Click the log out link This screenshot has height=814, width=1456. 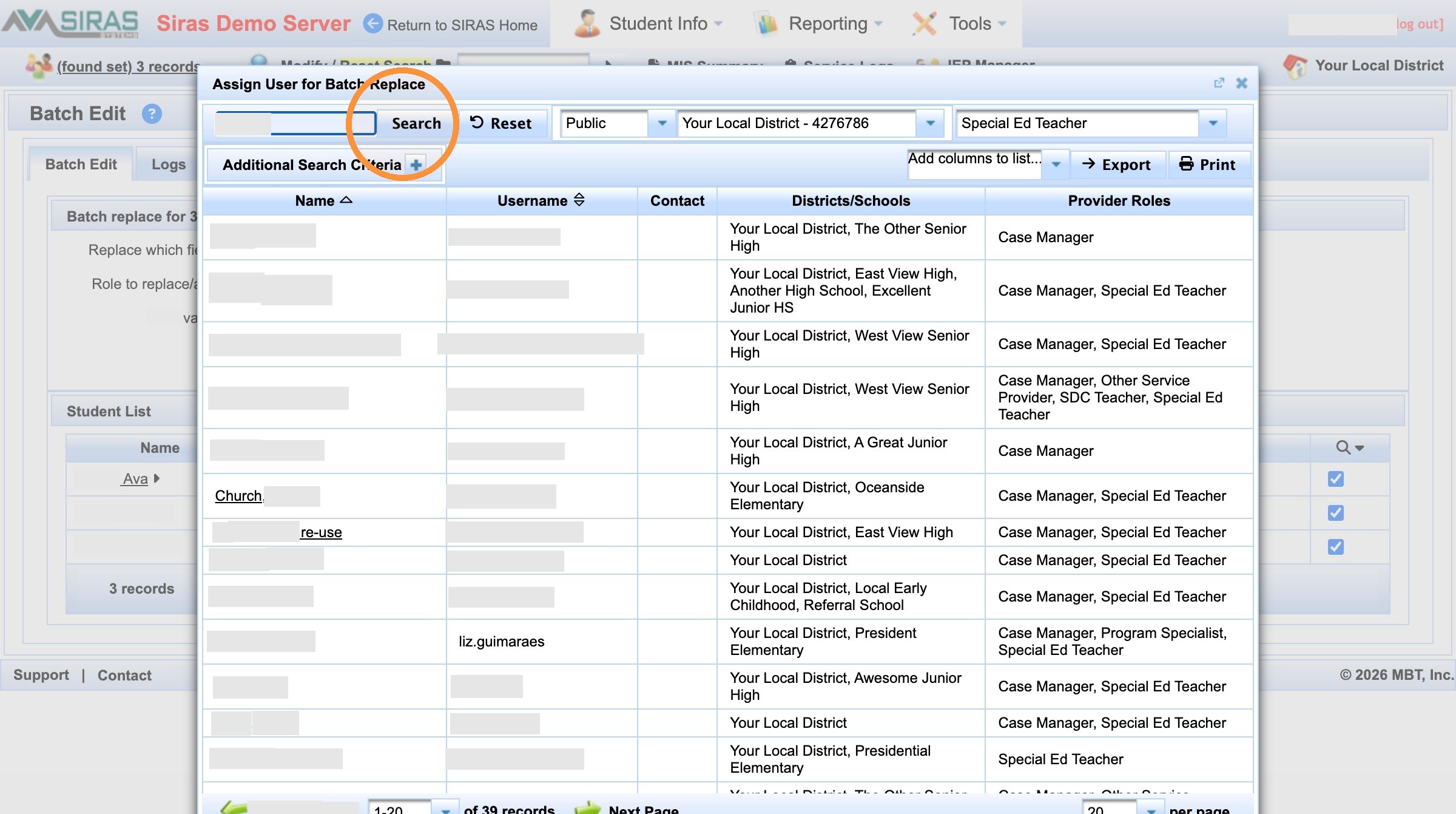click(x=1420, y=24)
